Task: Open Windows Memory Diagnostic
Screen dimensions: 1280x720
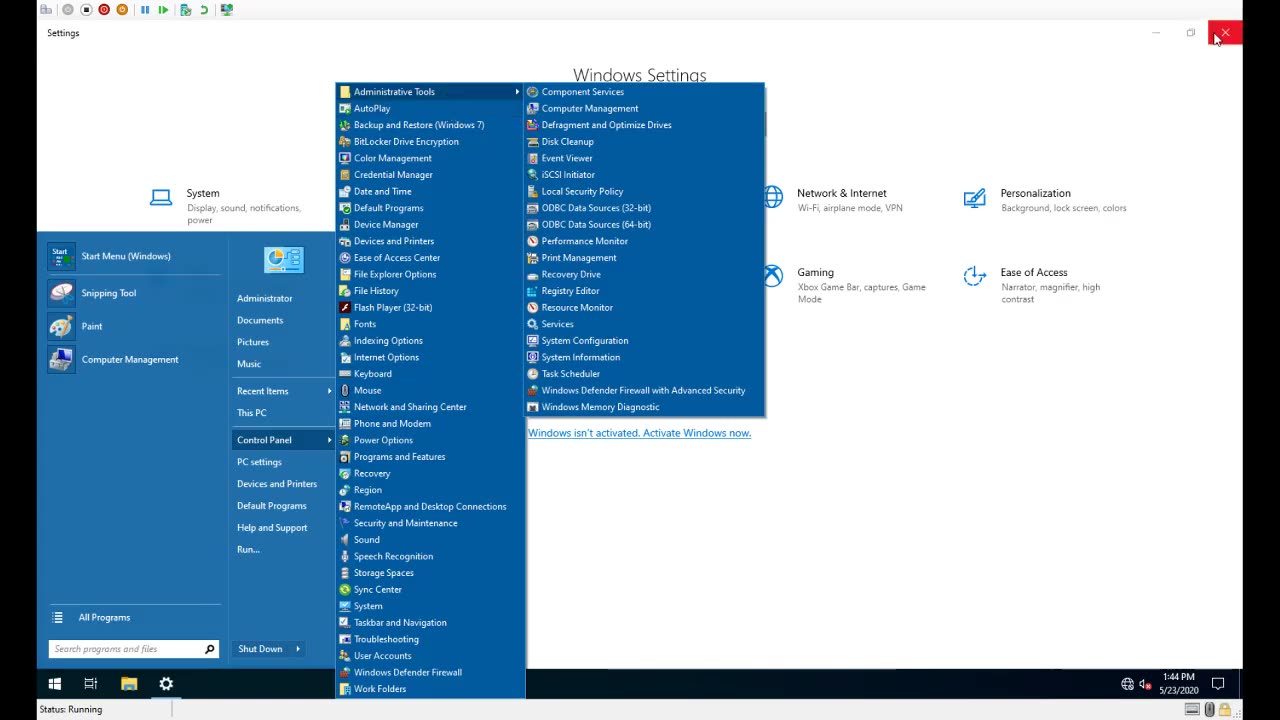Action: click(x=600, y=407)
